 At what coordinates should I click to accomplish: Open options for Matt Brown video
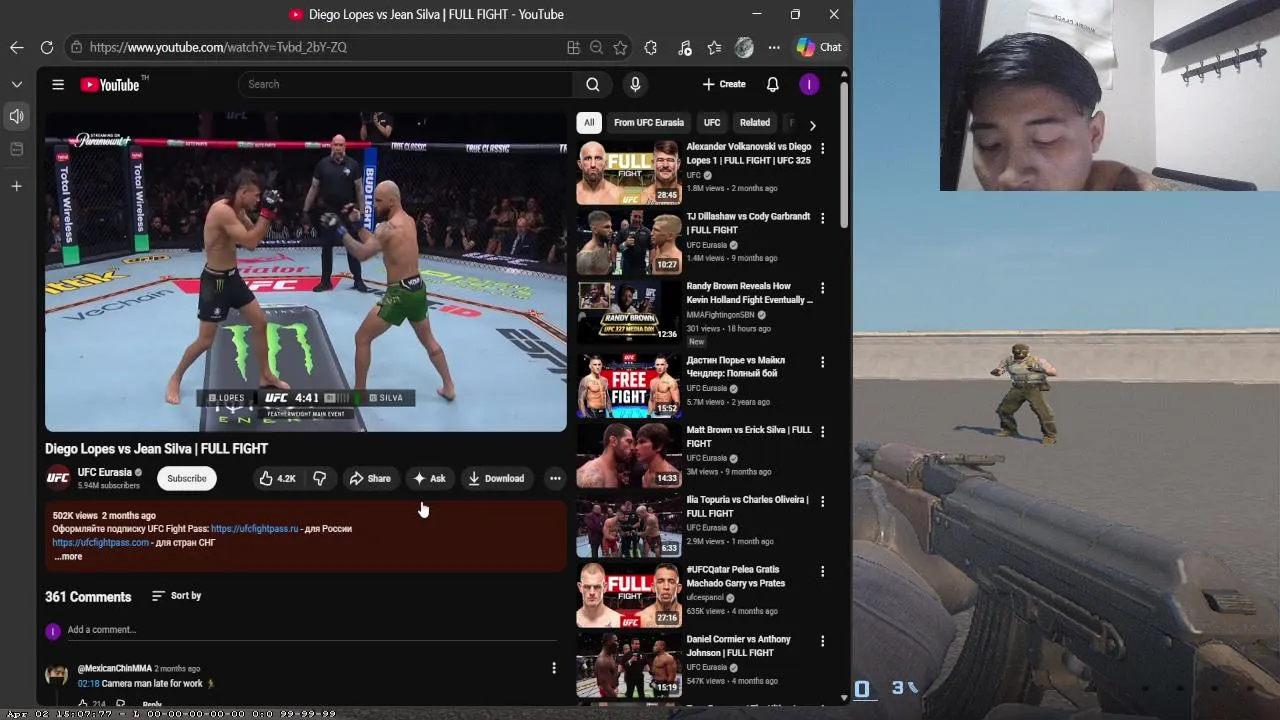click(x=823, y=432)
